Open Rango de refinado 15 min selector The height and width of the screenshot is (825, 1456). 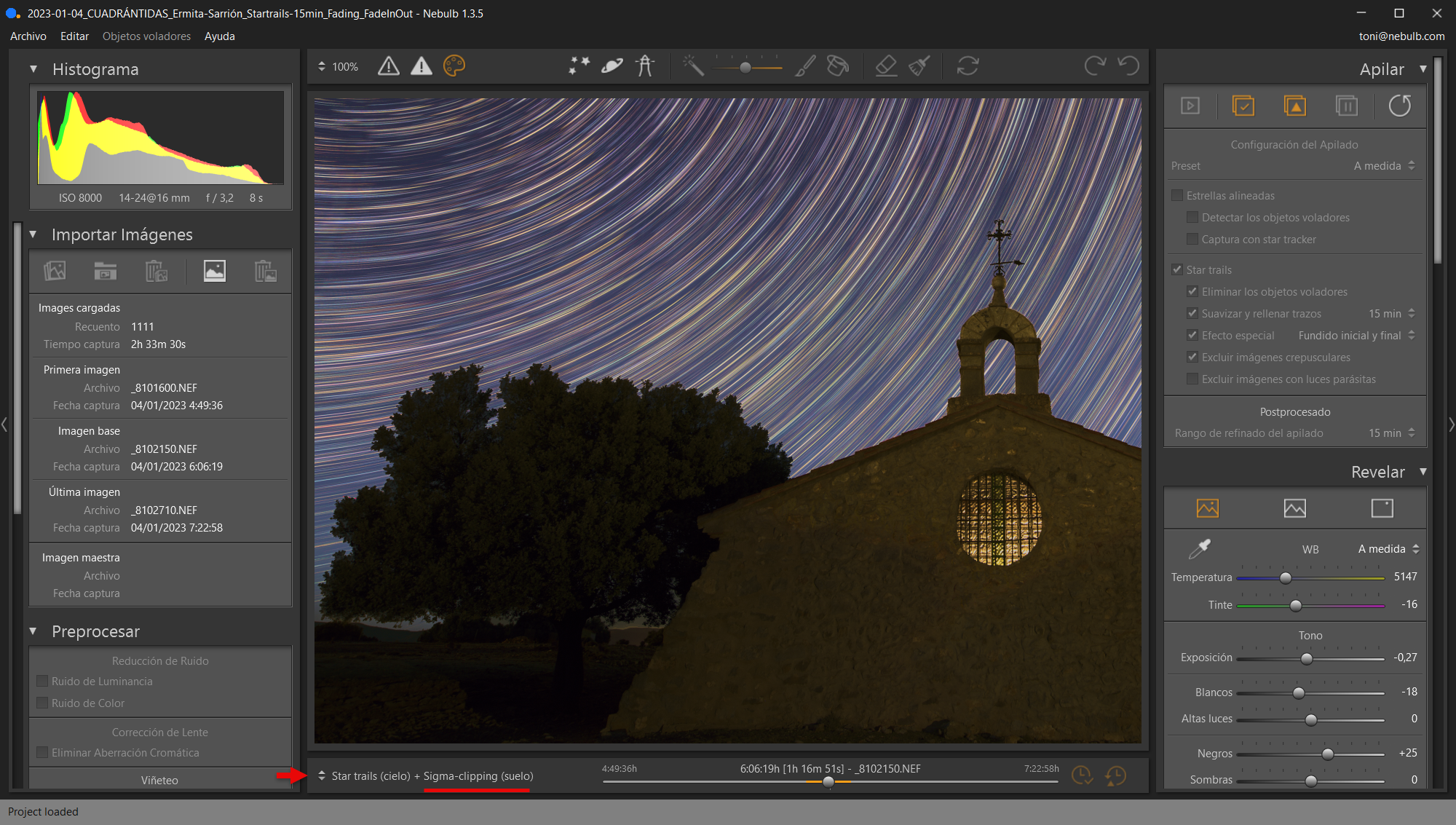1391,433
